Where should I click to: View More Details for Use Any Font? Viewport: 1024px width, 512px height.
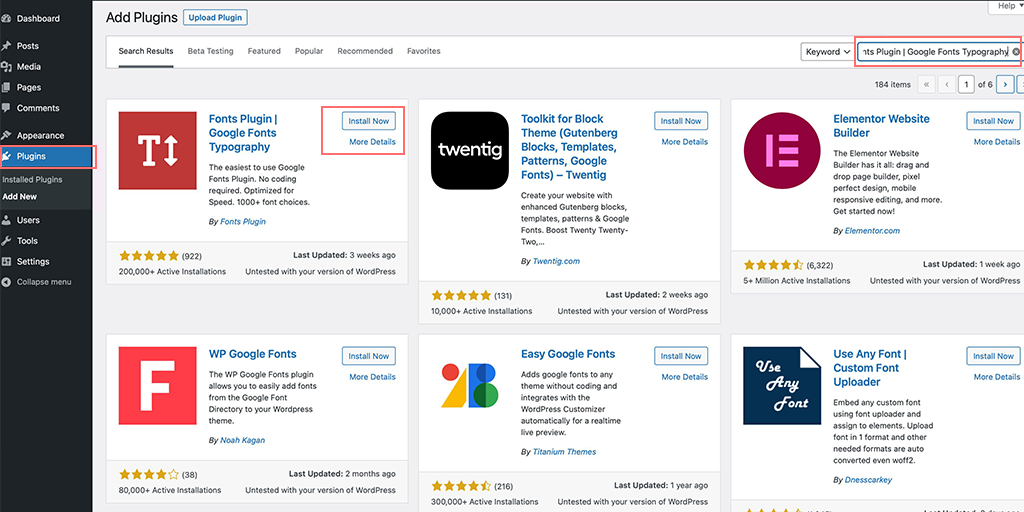997,377
